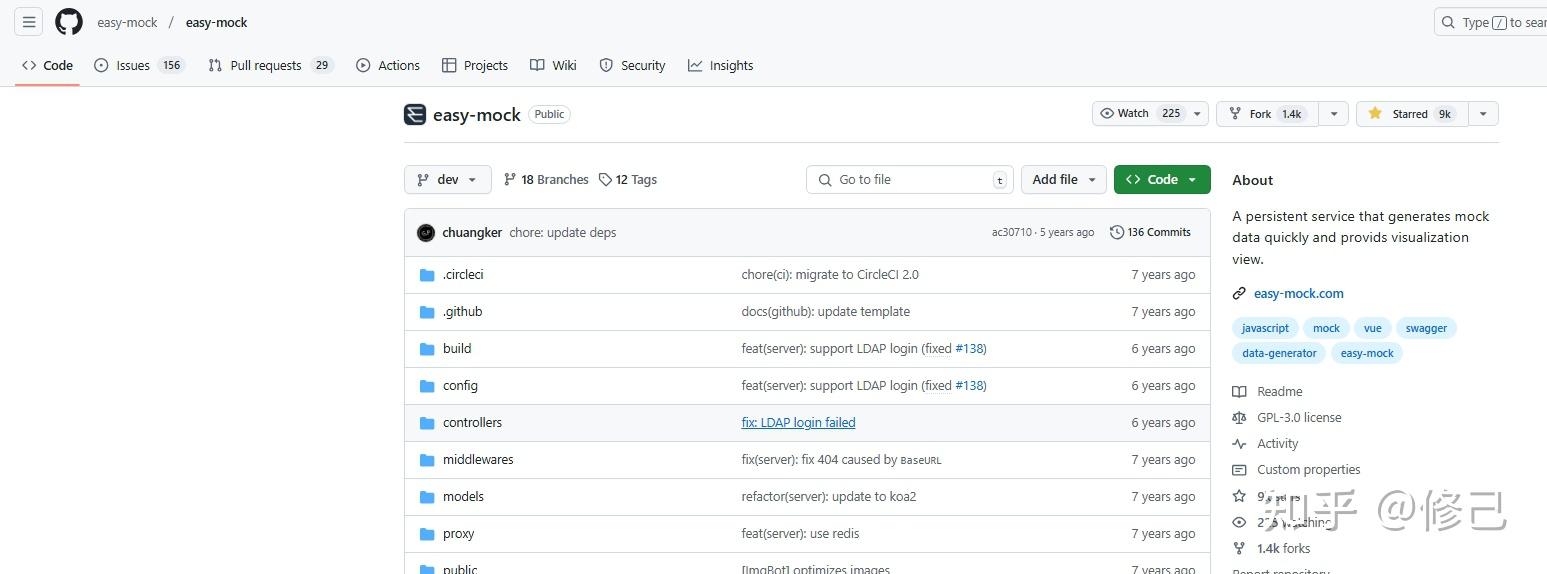Open the fork options dropdown arrow
This screenshot has height=574, width=1547.
coord(1333,114)
